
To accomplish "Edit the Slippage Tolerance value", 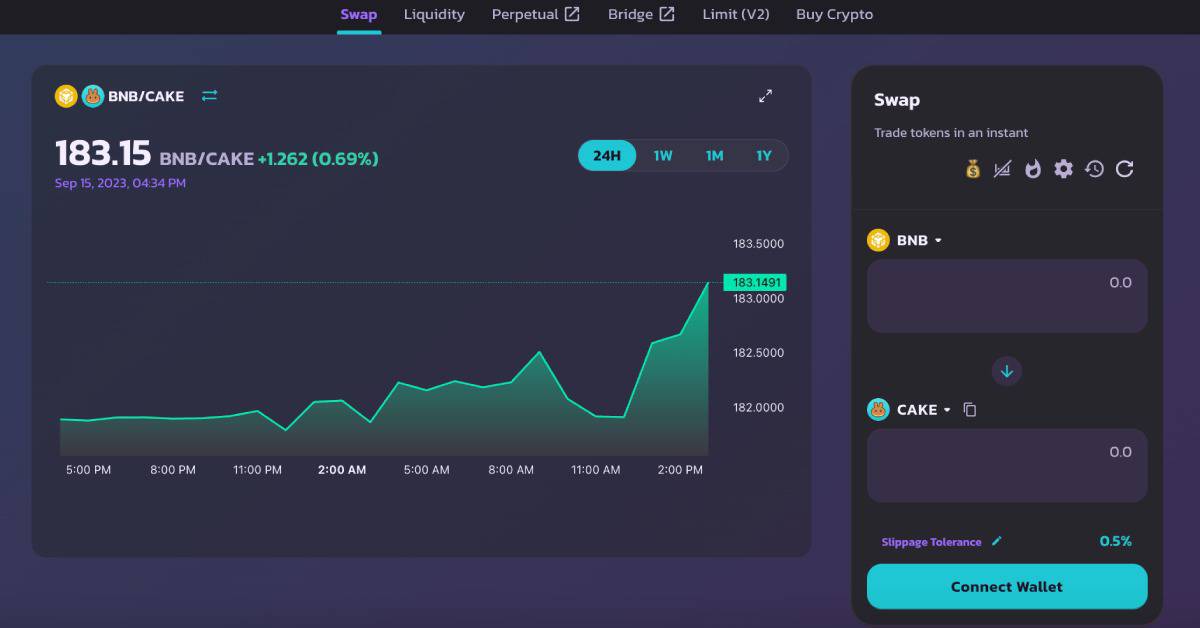I will [x=996, y=541].
